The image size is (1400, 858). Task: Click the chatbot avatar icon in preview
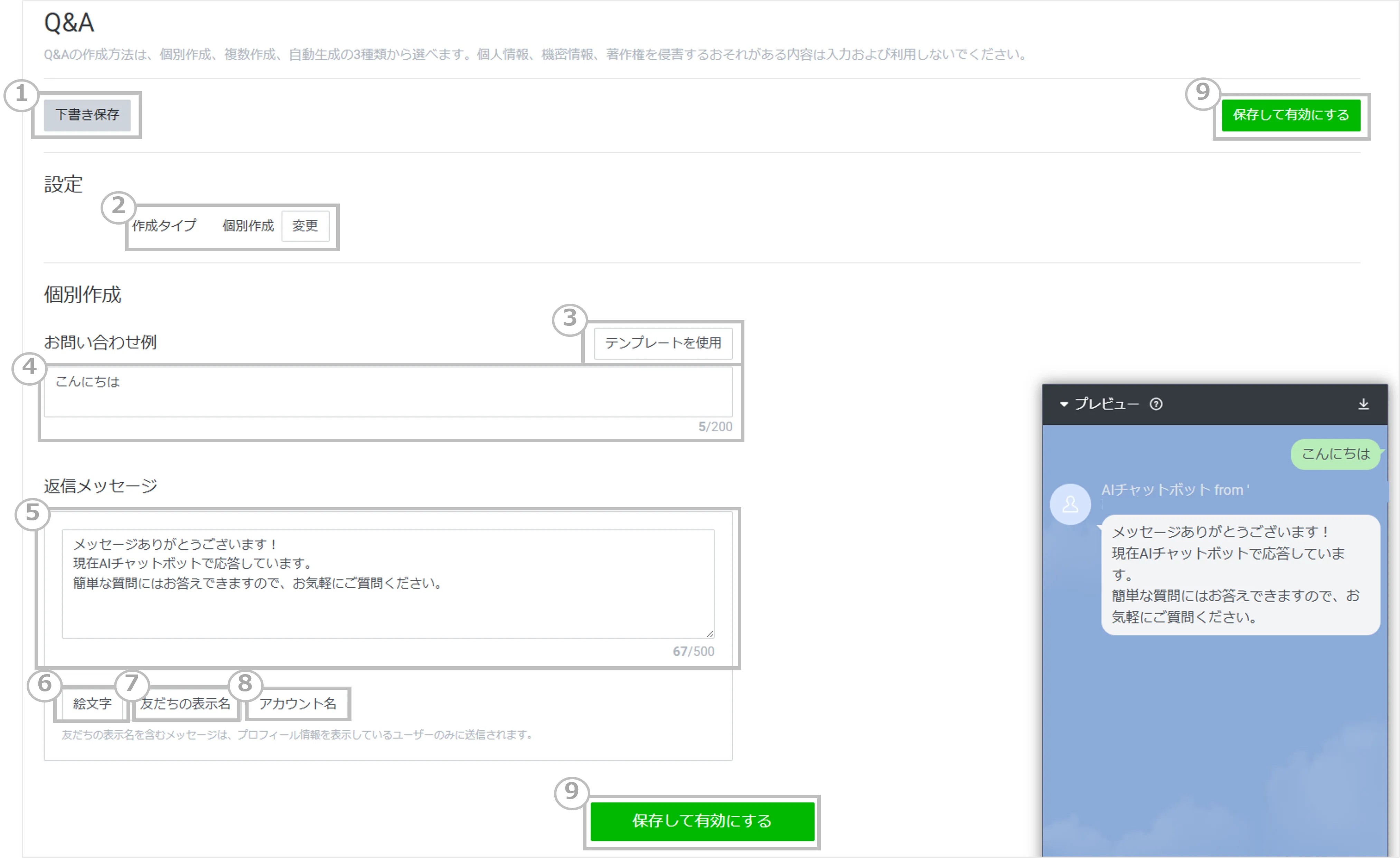click(1070, 504)
